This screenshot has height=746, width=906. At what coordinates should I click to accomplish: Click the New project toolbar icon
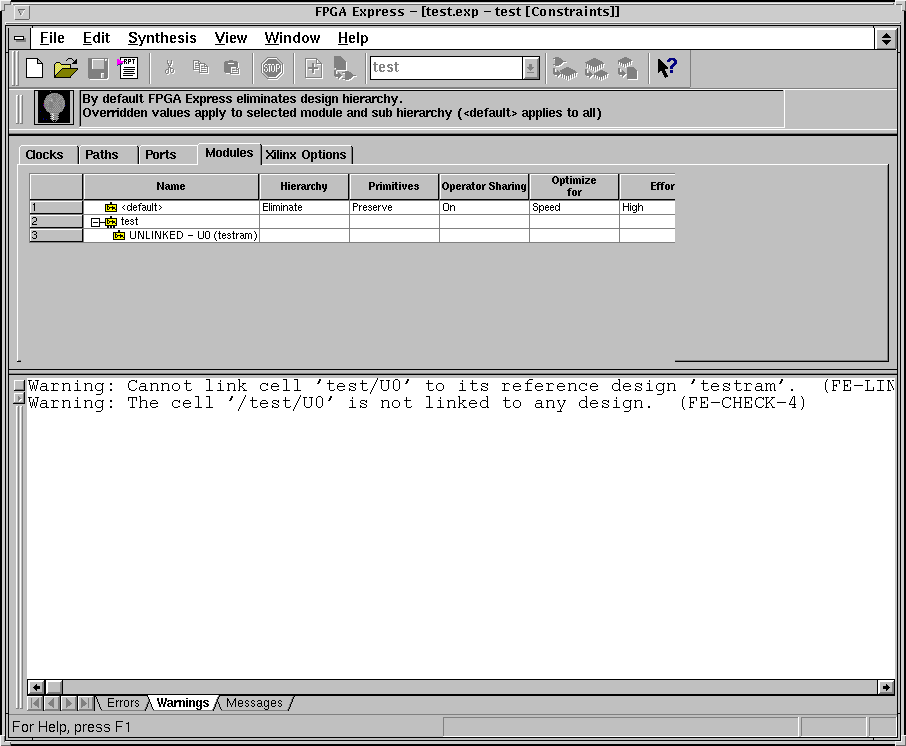(35, 68)
